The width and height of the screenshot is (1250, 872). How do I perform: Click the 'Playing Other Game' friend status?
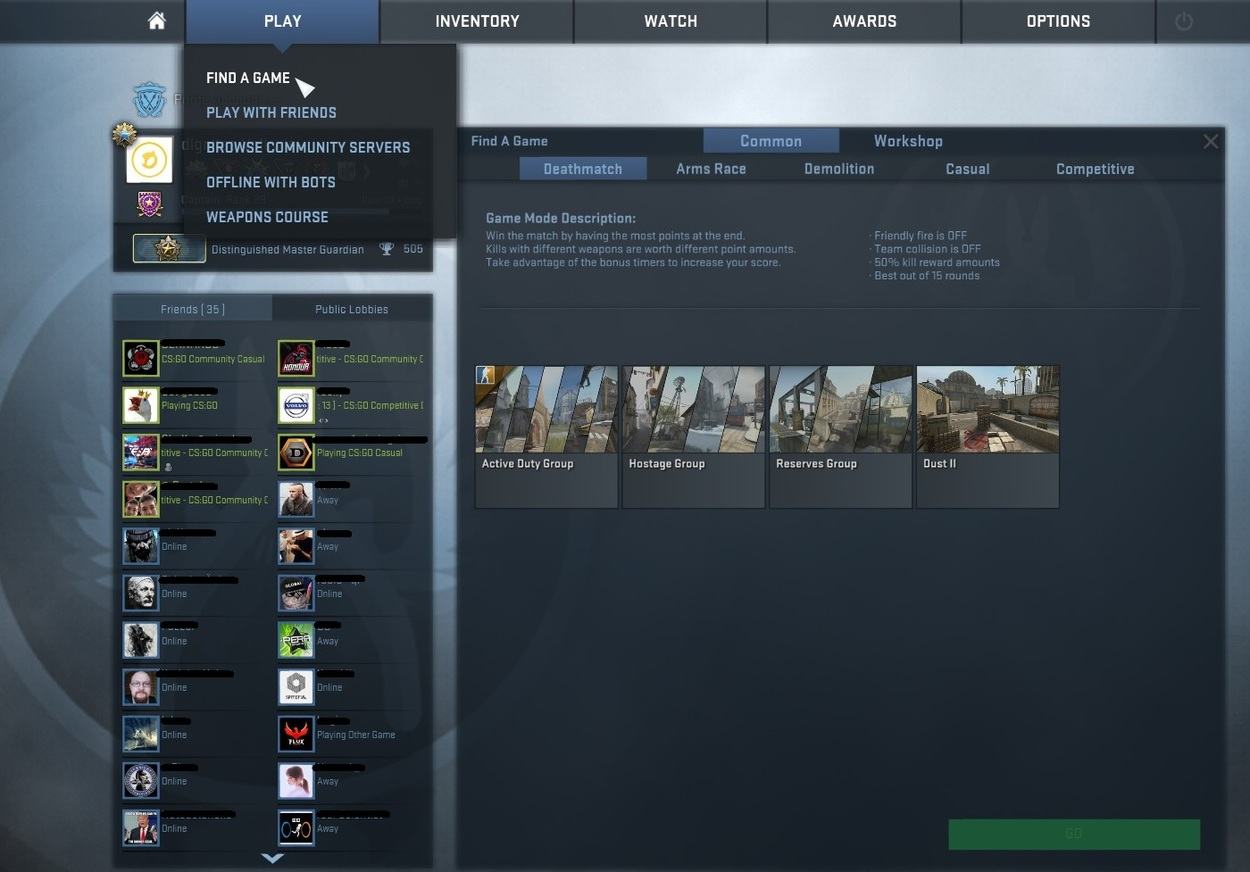356,735
